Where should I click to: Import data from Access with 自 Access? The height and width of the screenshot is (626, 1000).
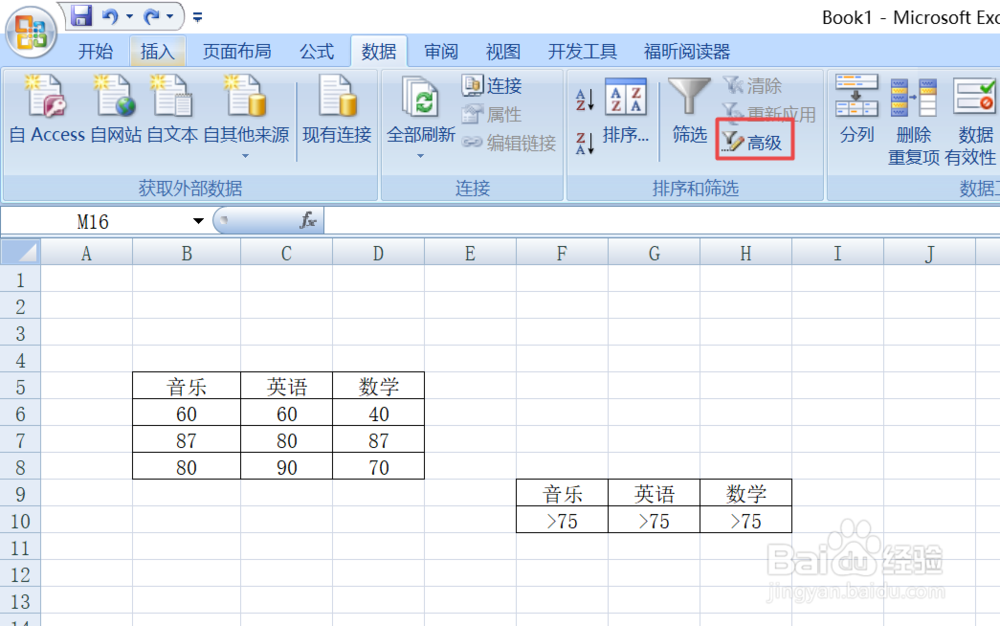click(x=45, y=112)
